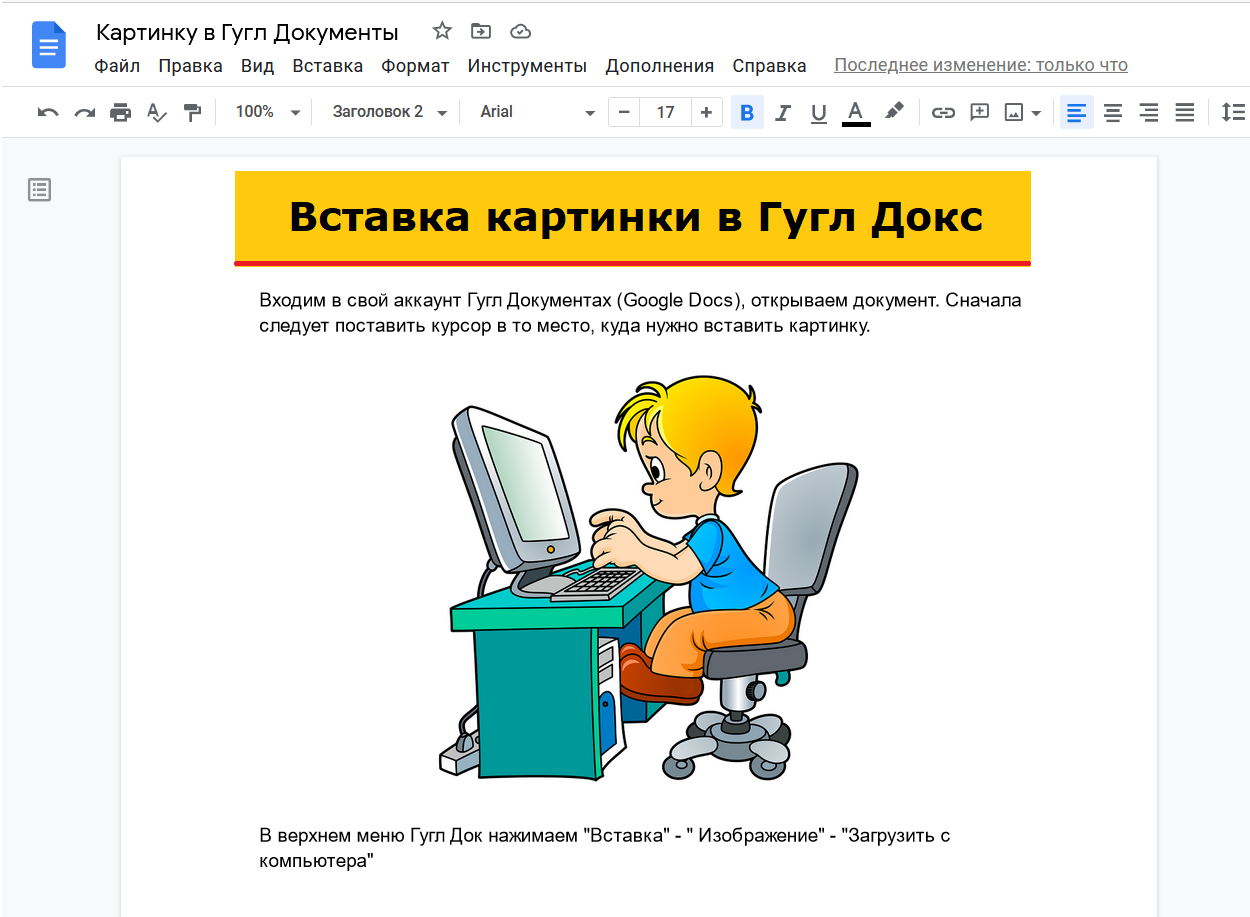Open the Дополнения menu
This screenshot has height=917, width=1250.
660,66
